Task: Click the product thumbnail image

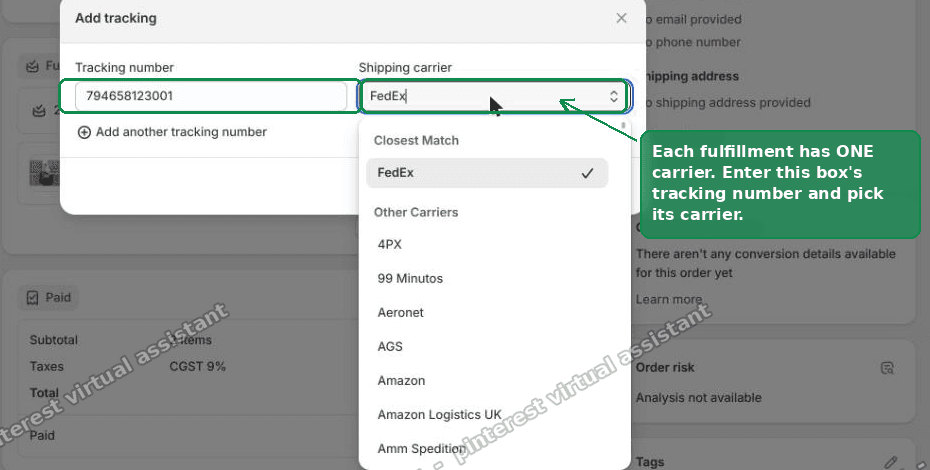Action: click(x=44, y=173)
